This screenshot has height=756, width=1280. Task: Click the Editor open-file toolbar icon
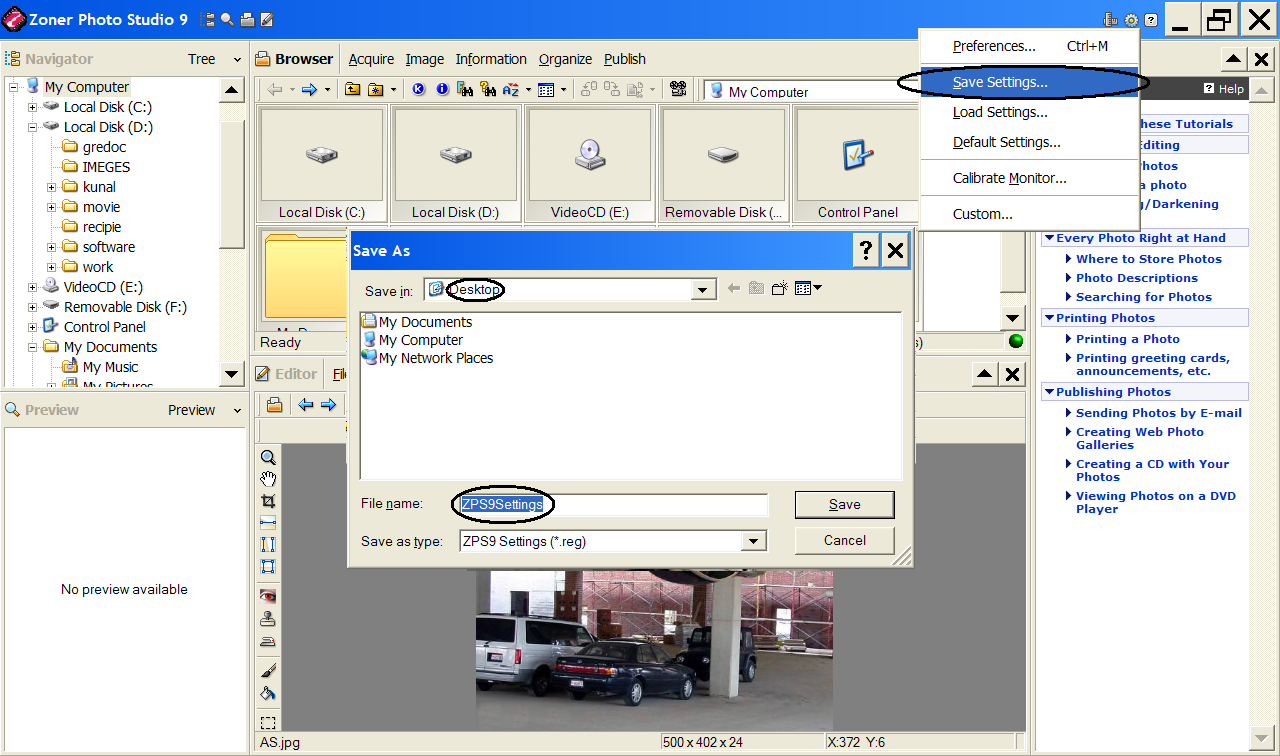pos(274,405)
